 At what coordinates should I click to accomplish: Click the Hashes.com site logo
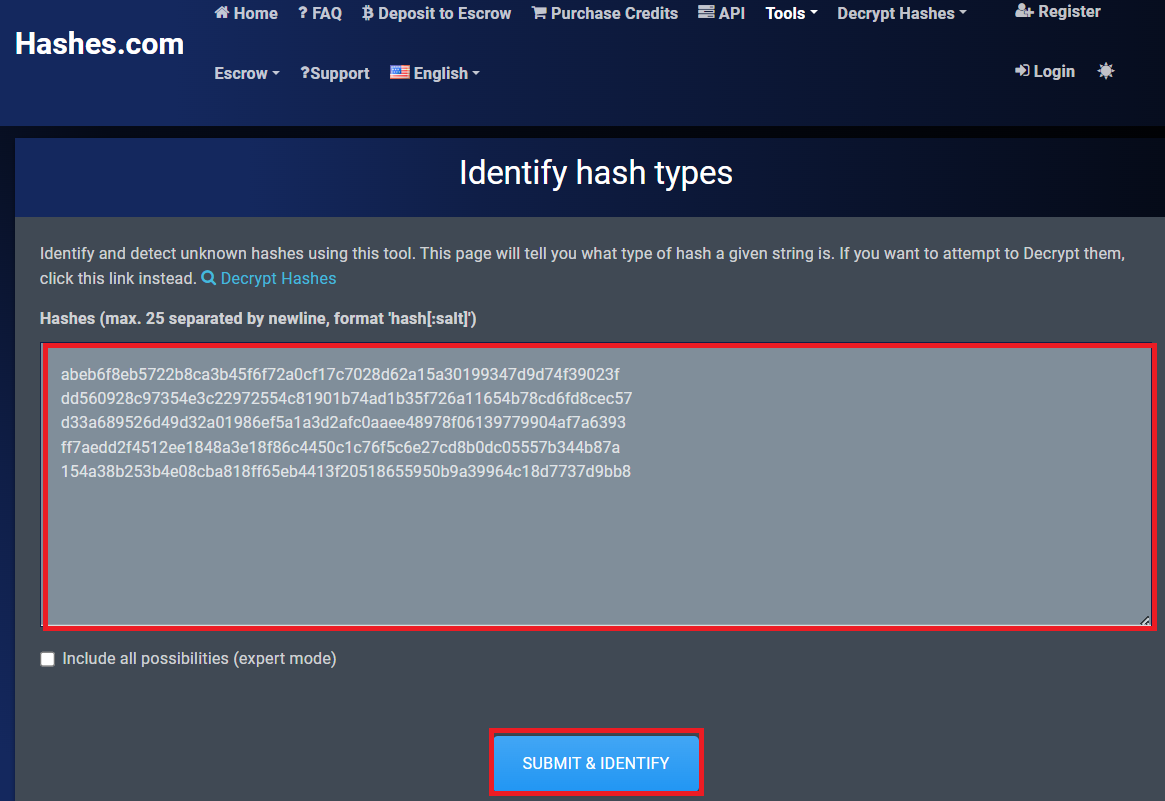100,44
